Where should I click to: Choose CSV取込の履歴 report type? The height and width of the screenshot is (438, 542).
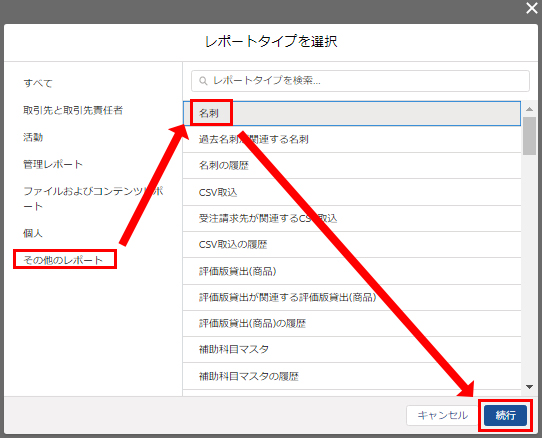point(352,245)
